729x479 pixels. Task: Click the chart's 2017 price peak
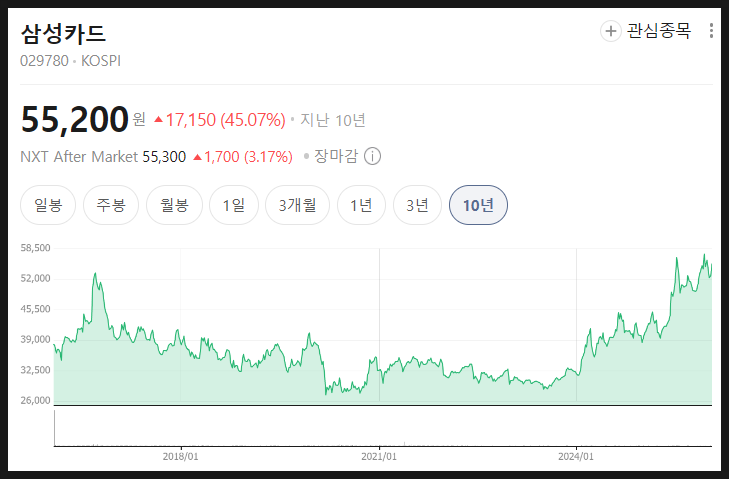point(95,274)
